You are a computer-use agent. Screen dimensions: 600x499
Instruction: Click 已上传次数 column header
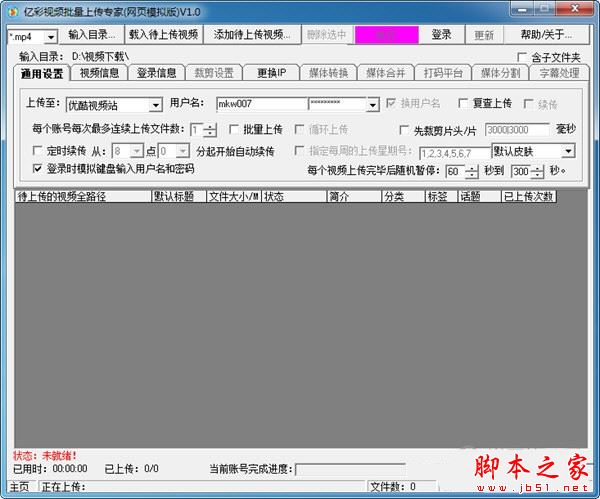pyautogui.click(x=529, y=197)
